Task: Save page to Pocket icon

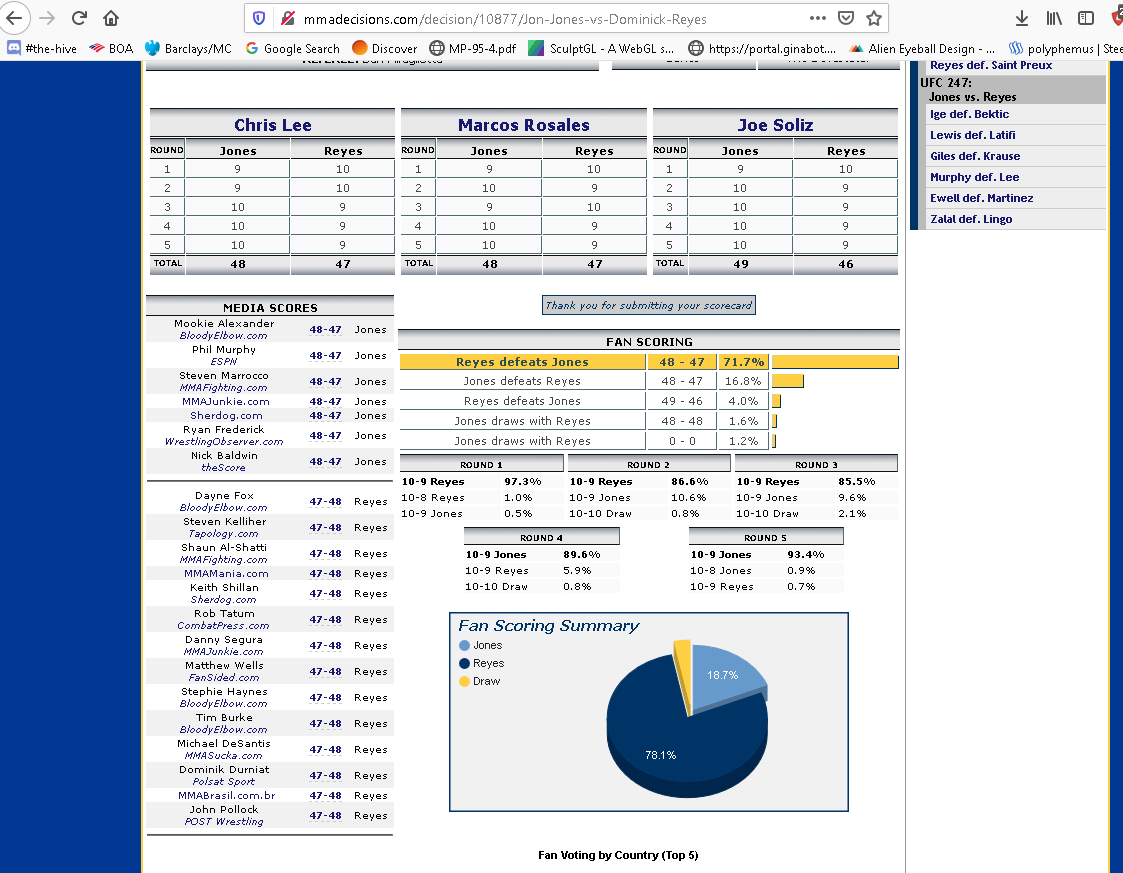Action: (846, 19)
